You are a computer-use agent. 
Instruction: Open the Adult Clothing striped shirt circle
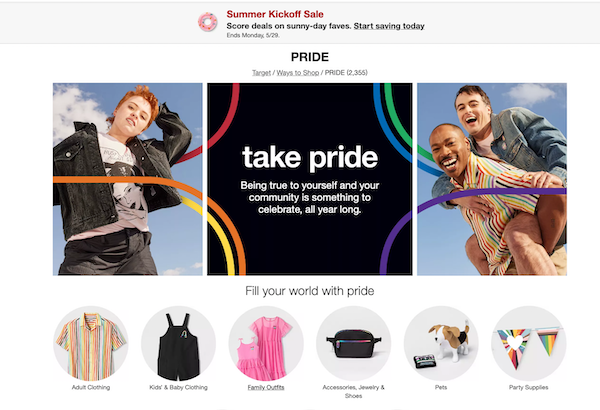click(91, 343)
